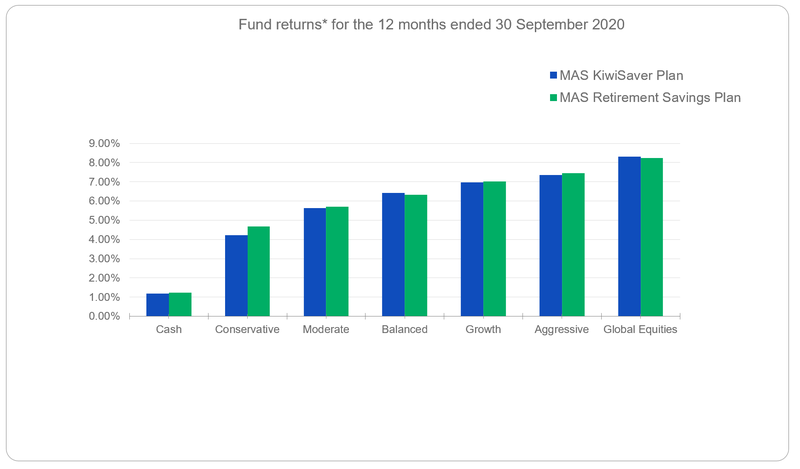Click the green Moderate bar
The height and width of the screenshot is (469, 800).
pyautogui.click(x=337, y=261)
